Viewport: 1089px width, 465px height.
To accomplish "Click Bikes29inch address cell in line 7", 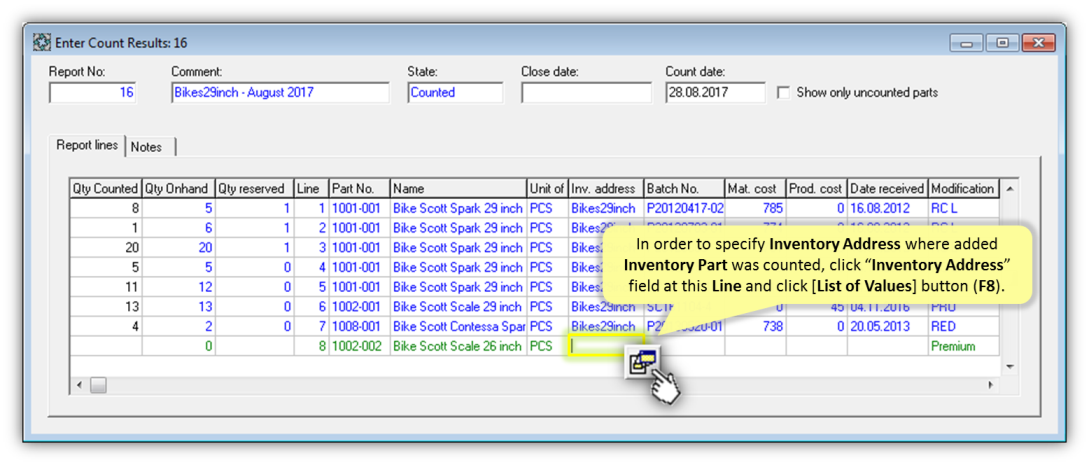I will (606, 326).
